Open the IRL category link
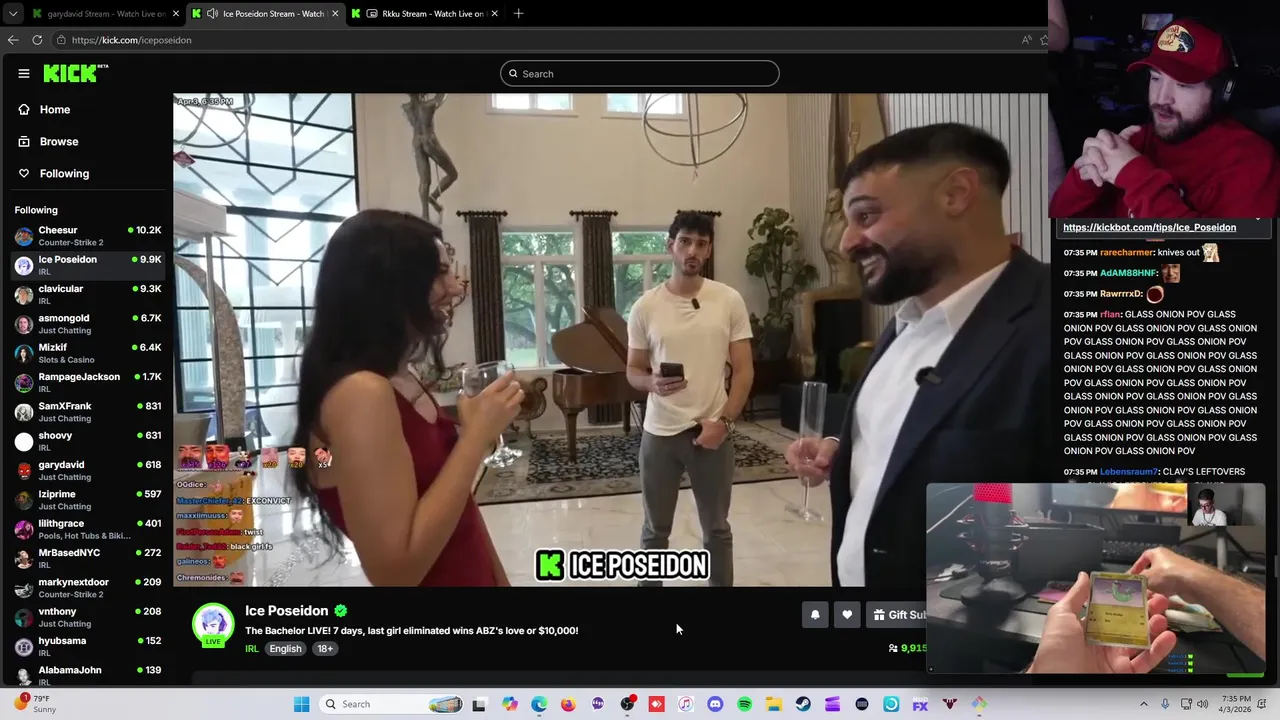 coord(252,649)
